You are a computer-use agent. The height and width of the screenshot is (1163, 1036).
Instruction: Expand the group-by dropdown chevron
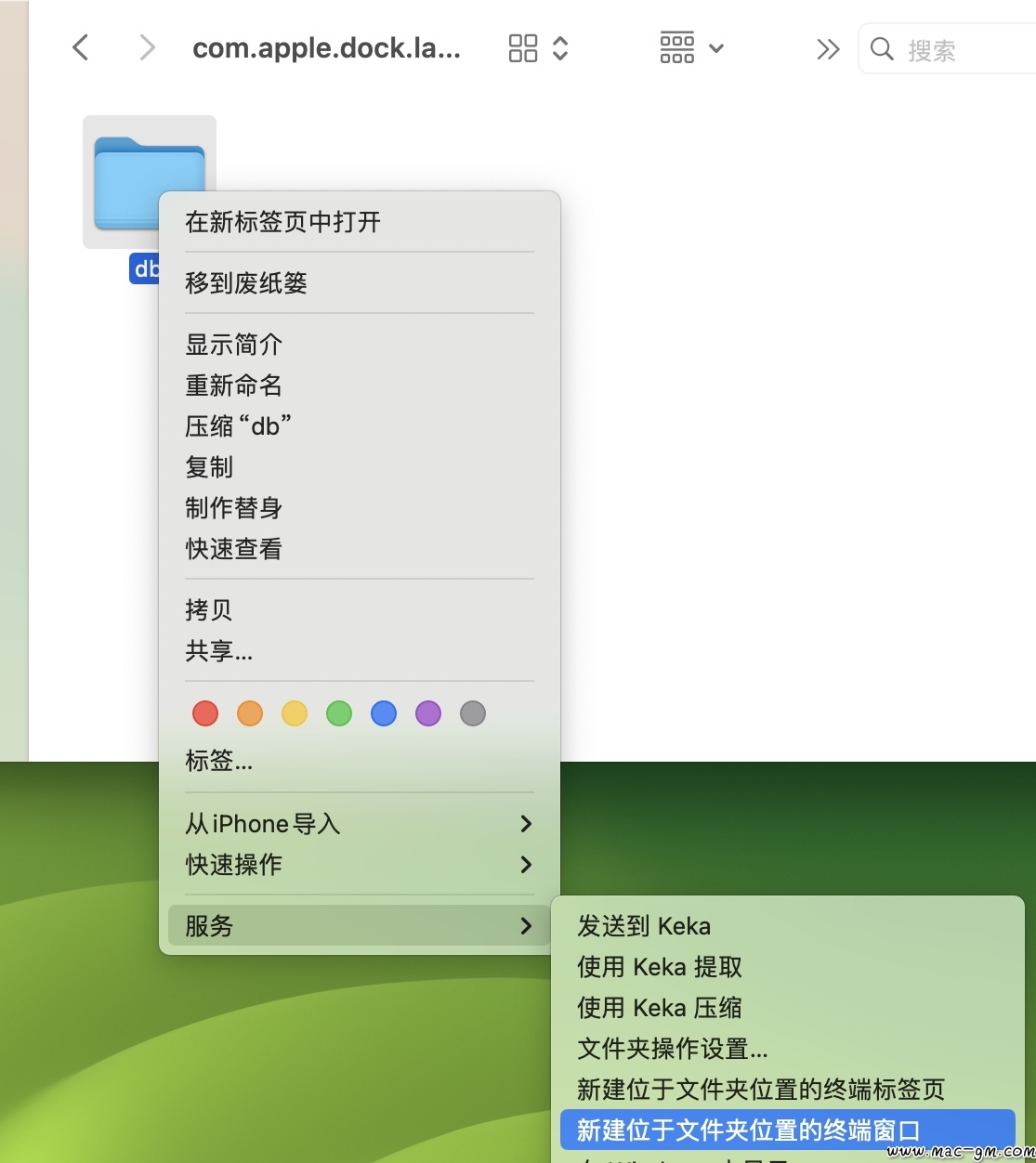pos(715,48)
